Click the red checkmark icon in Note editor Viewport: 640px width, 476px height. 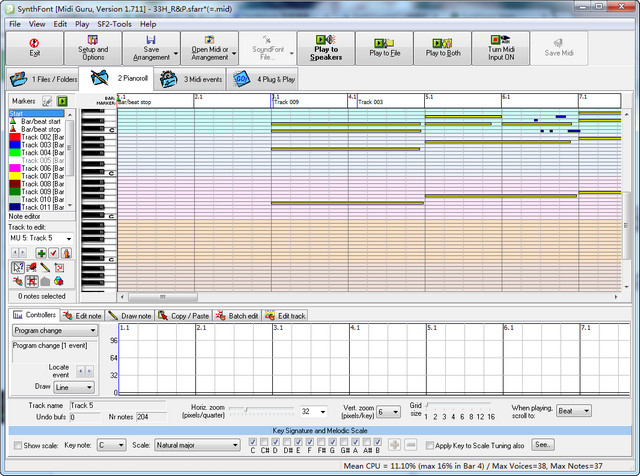point(54,254)
